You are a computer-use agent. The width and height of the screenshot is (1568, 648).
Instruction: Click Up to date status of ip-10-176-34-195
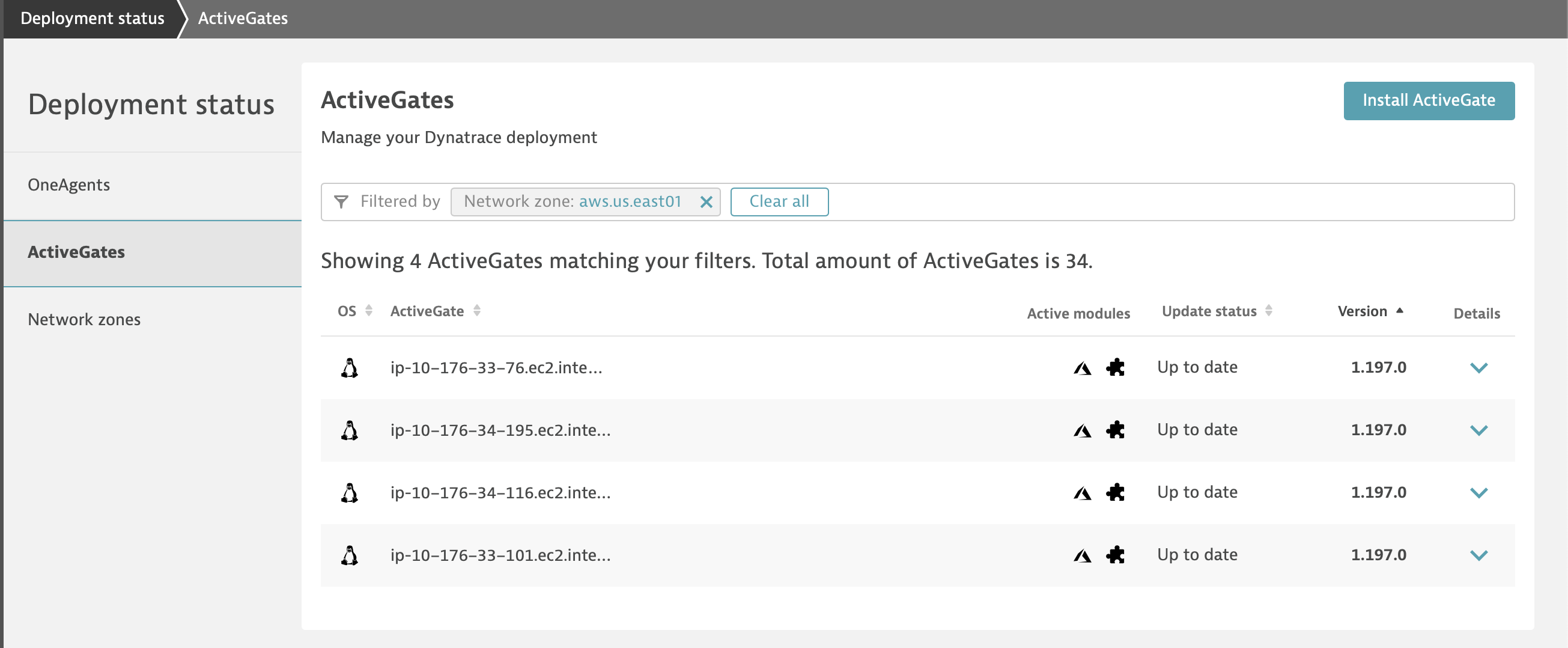pyautogui.click(x=1197, y=430)
